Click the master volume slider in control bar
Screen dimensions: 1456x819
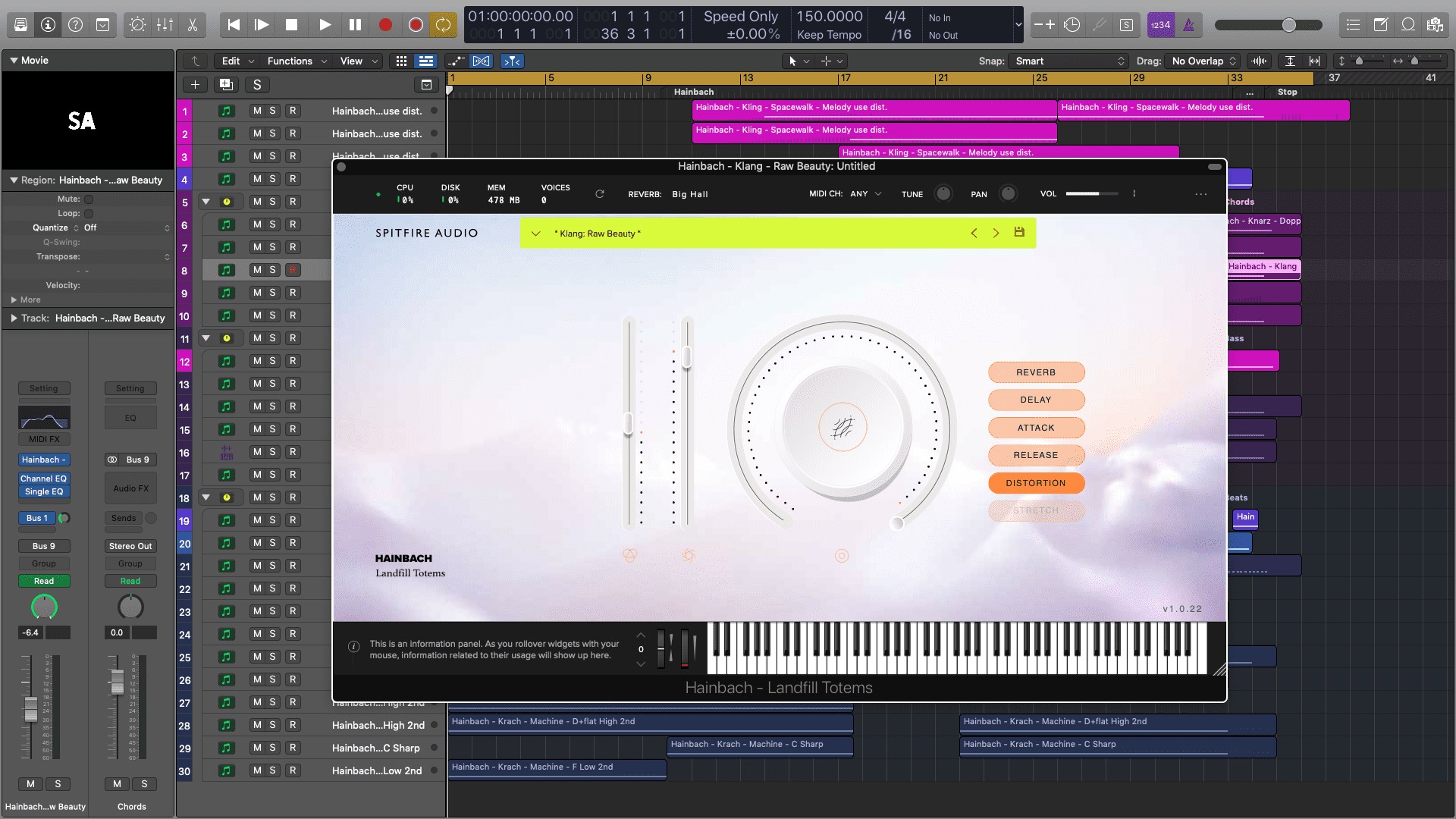1268,25
